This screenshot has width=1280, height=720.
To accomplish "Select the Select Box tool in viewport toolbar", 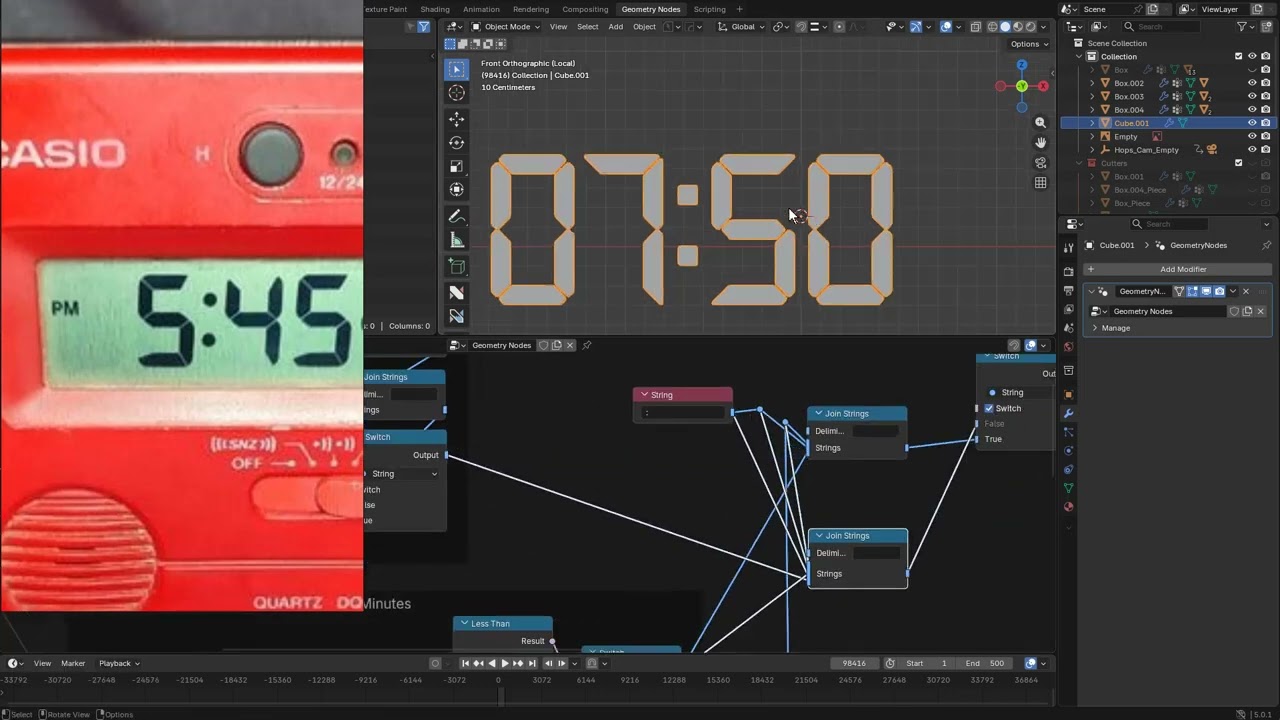I will click(x=457, y=69).
